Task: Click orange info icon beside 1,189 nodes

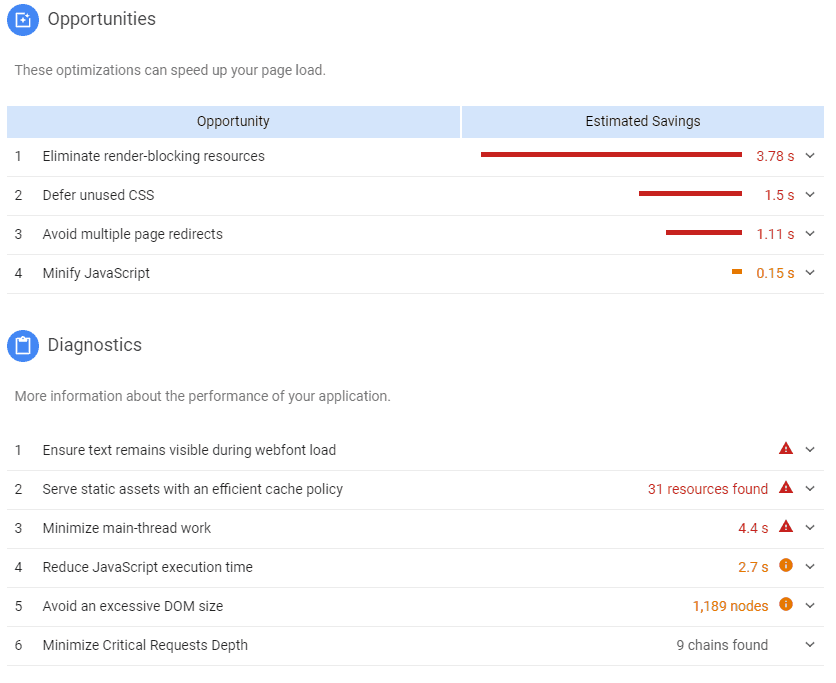Action: click(786, 605)
